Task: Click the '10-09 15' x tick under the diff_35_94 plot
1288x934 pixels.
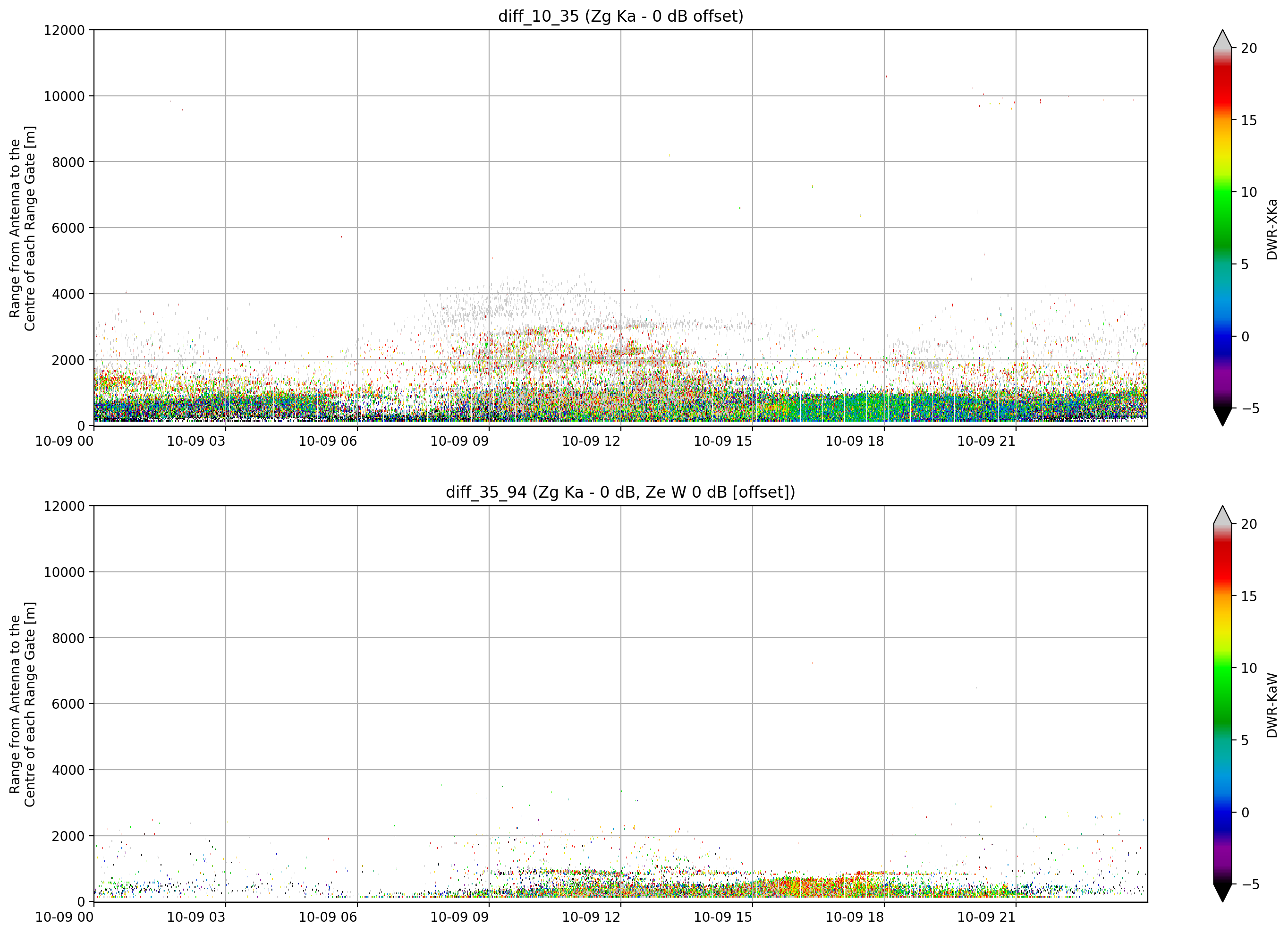Action: (723, 917)
